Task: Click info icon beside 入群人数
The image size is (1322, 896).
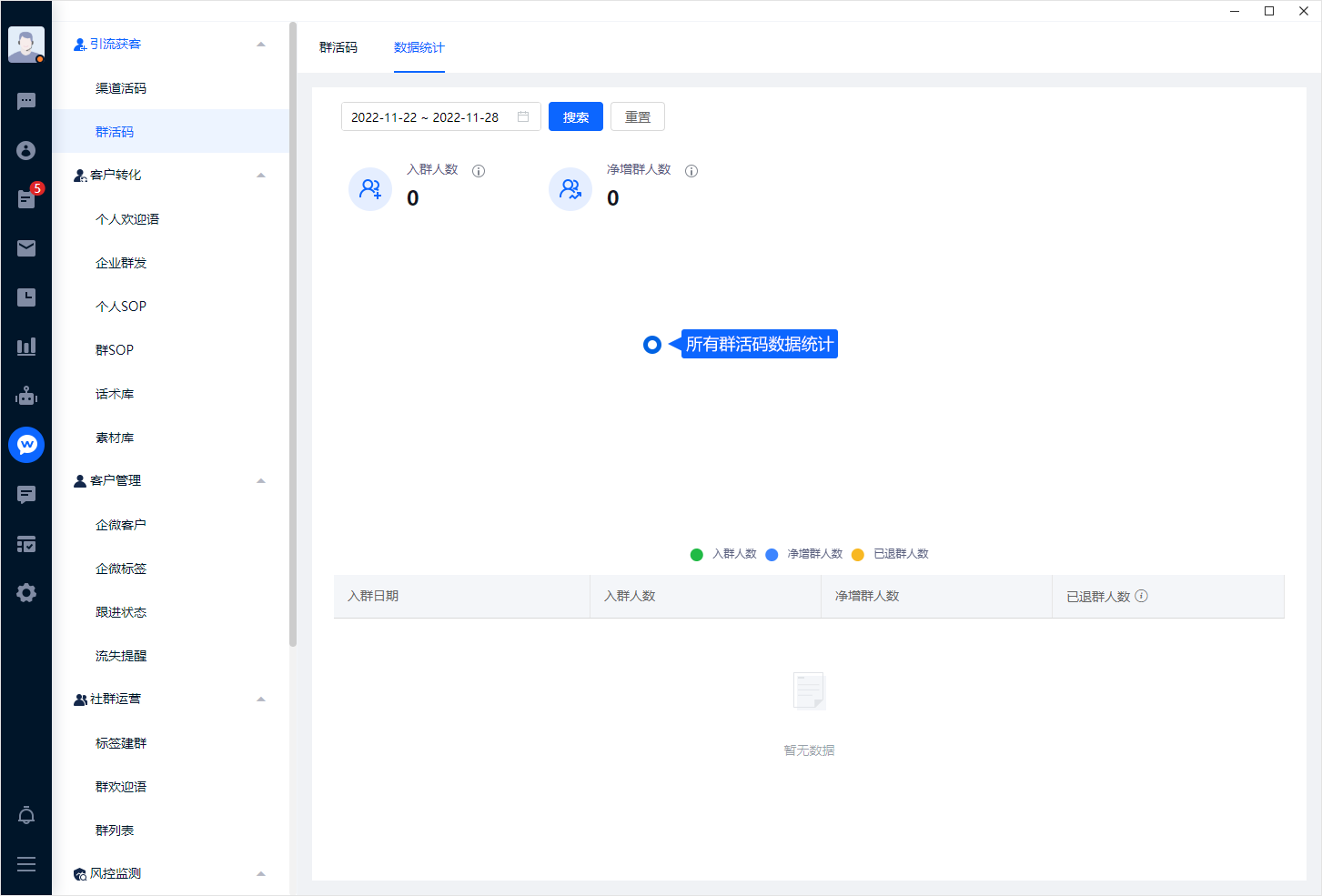Action: [479, 171]
